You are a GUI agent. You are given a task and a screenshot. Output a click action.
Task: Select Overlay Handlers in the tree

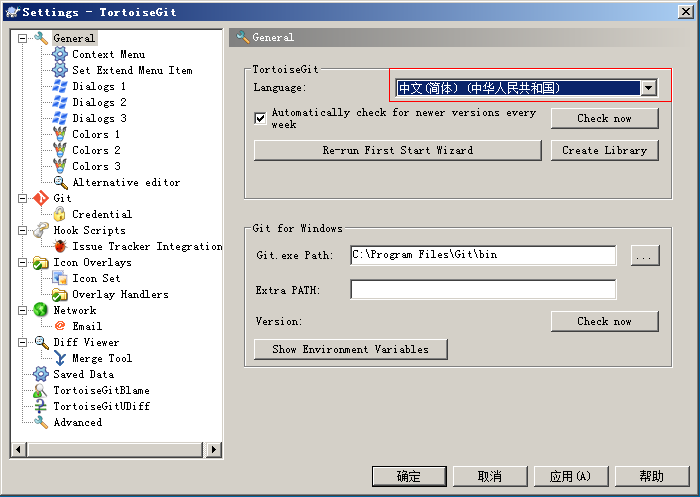coord(120,294)
